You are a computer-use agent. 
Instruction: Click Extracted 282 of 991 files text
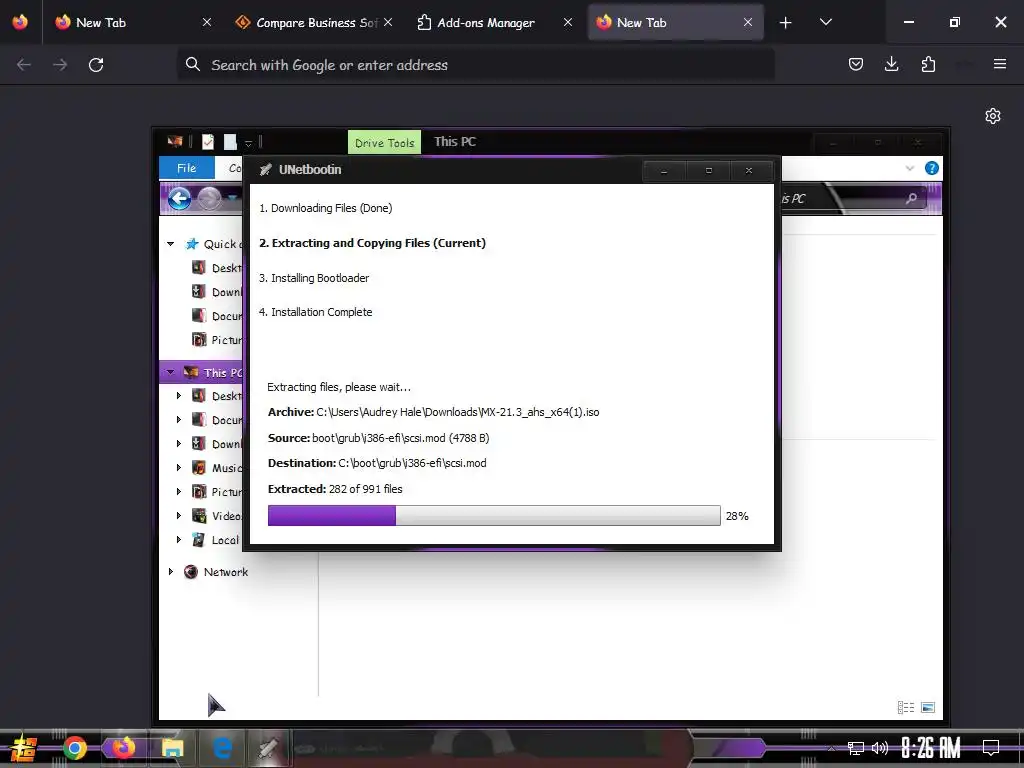point(335,489)
